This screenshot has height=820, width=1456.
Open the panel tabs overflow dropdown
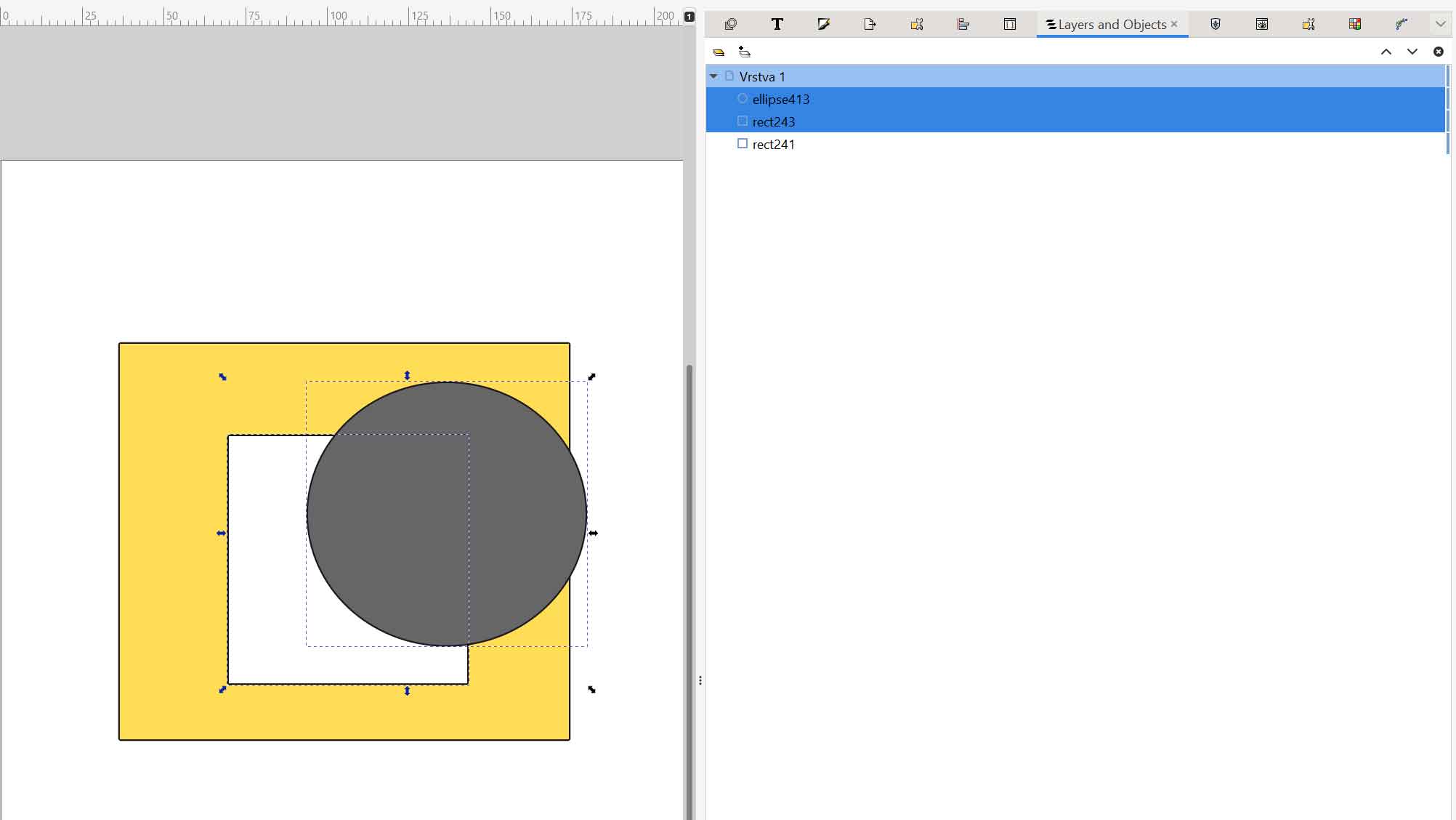[1440, 24]
